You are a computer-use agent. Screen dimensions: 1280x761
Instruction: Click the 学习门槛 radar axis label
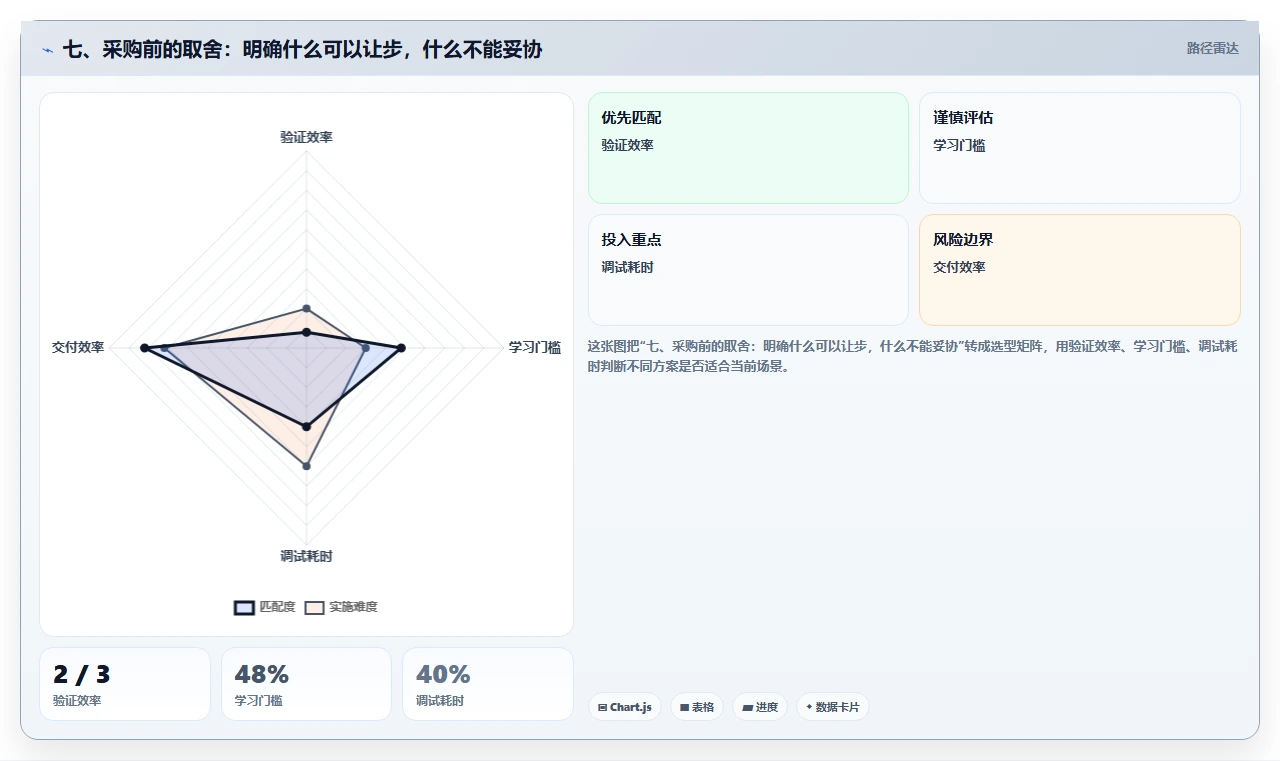tap(535, 347)
